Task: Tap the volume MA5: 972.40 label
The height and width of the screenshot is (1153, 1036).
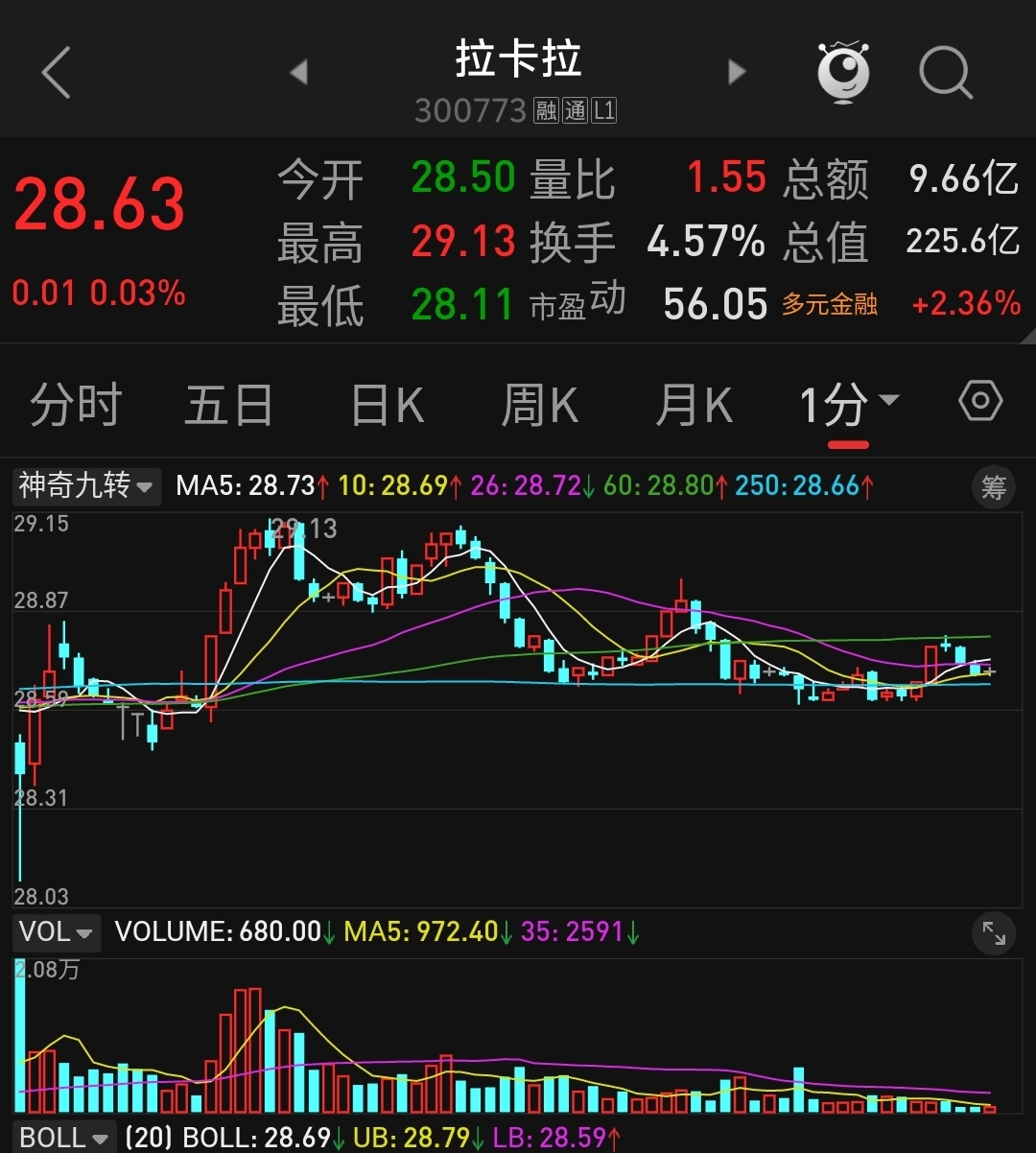Action: 429,931
